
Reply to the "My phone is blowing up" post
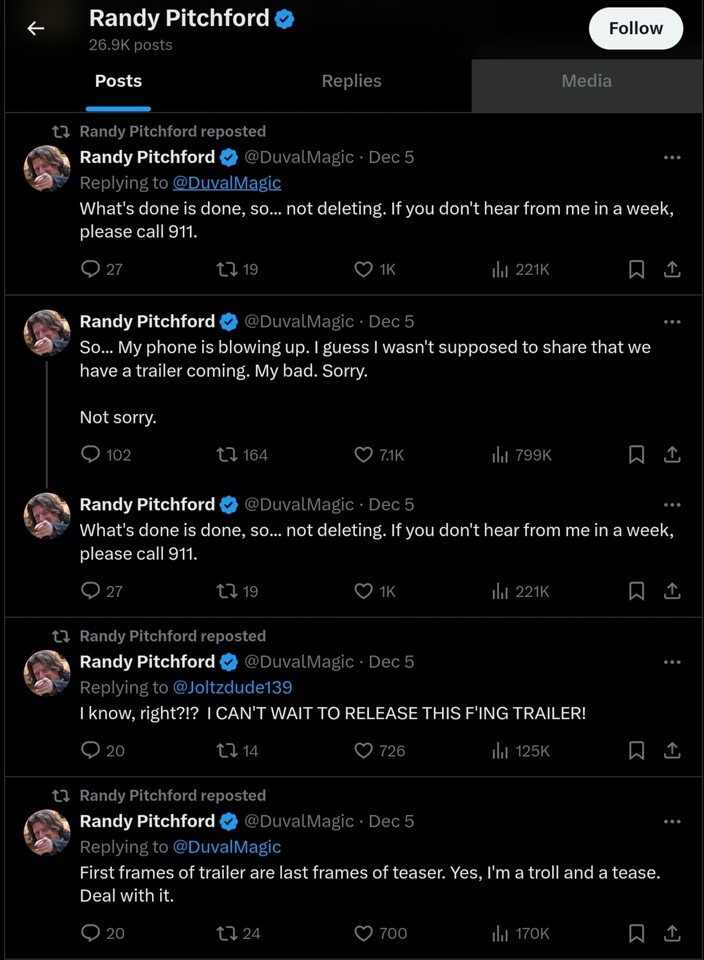coord(91,455)
